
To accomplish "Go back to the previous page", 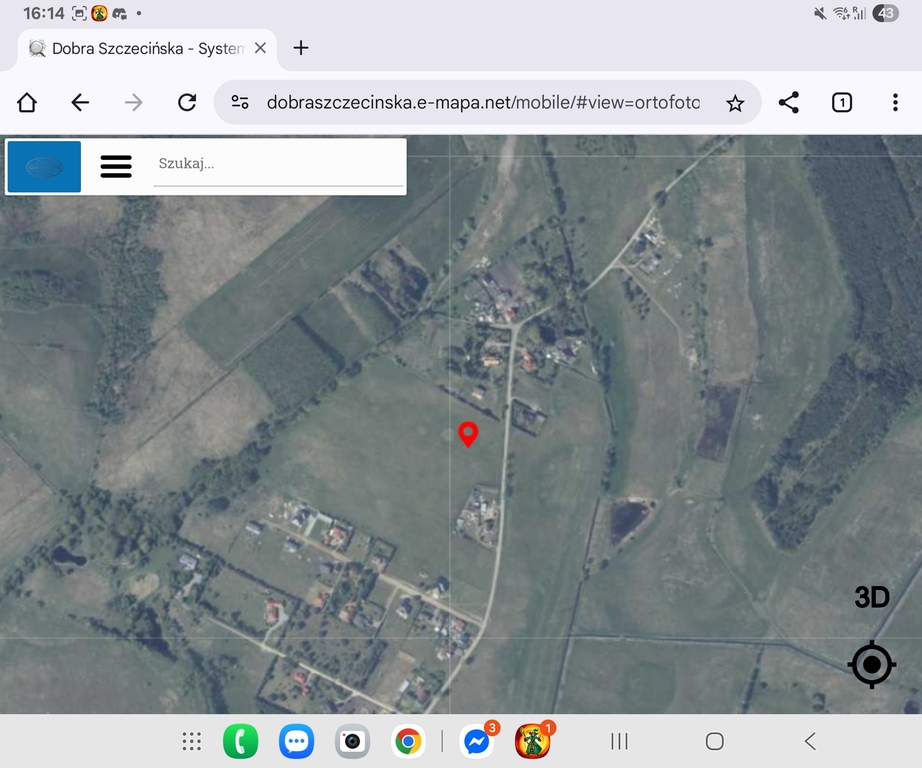I will 80,103.
